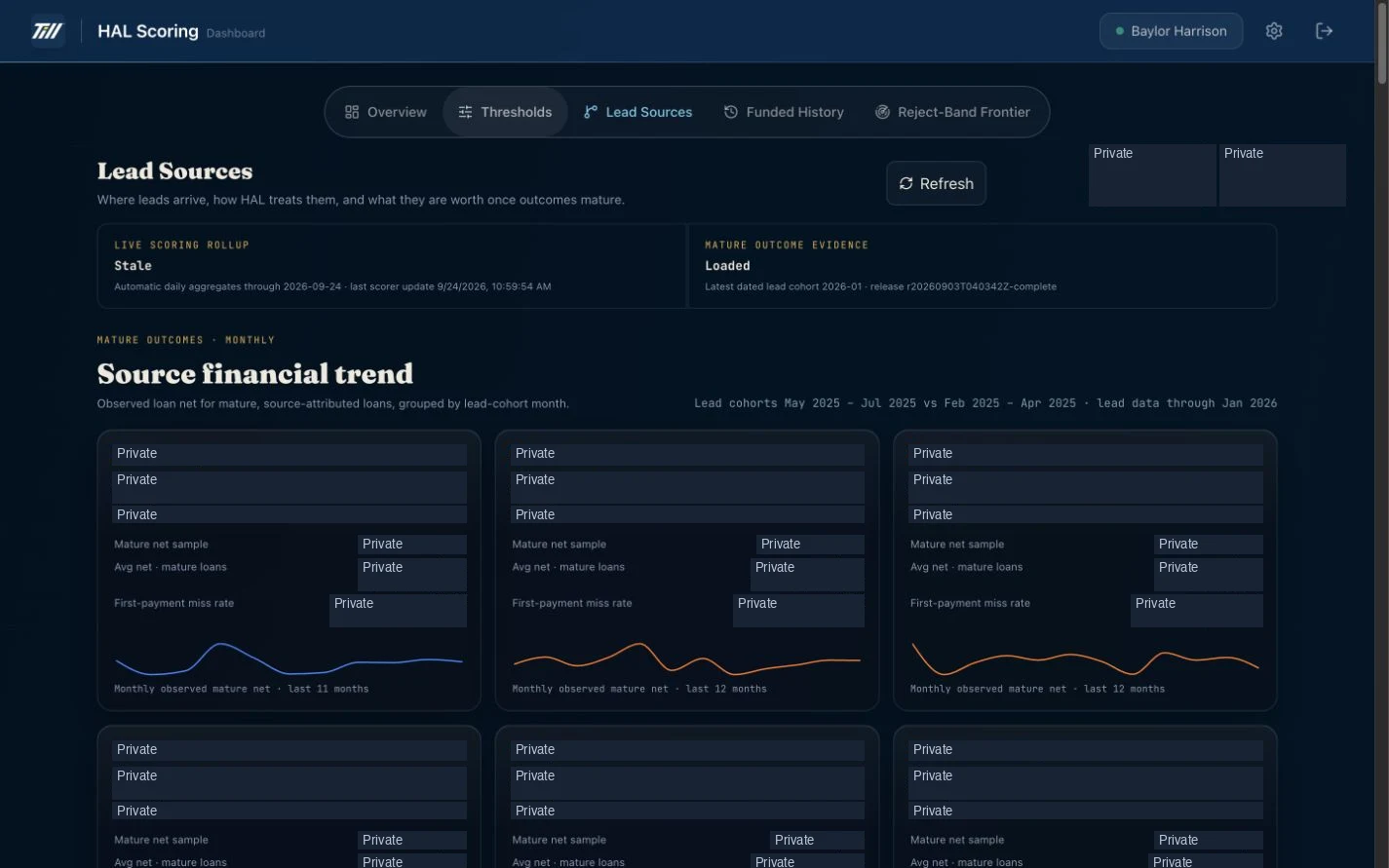Click the blue trend sparkline chart

coord(289,660)
